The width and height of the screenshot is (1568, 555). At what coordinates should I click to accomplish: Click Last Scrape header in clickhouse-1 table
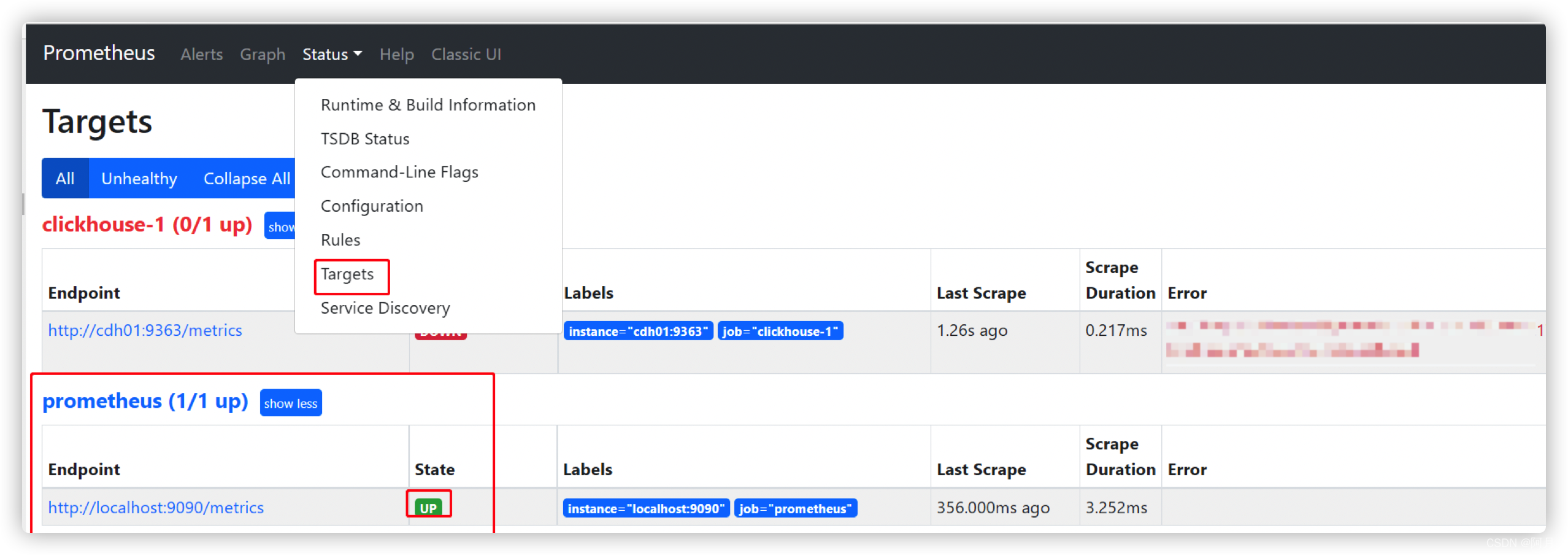click(x=981, y=293)
